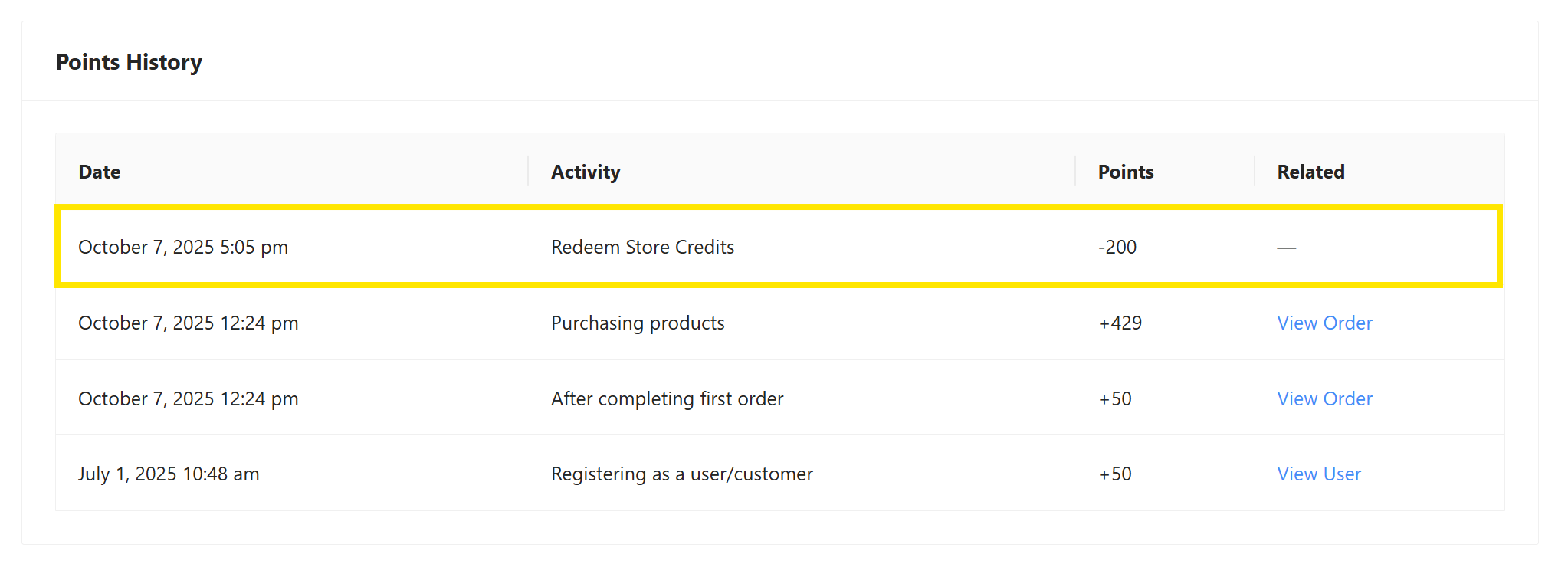
Task: Click +50 points in the registration row
Action: 1114,474
